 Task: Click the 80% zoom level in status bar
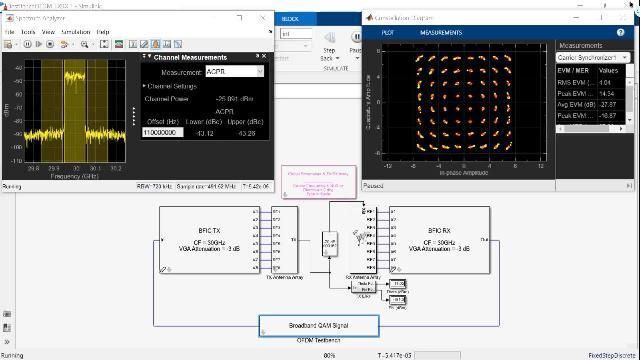point(329,356)
